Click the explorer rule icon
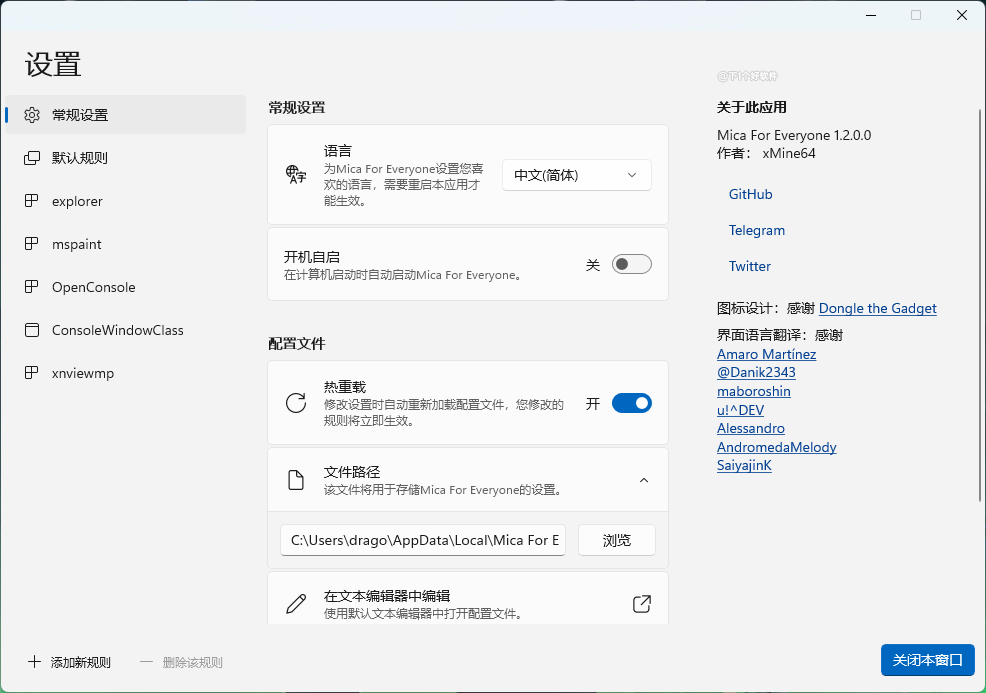 point(32,201)
